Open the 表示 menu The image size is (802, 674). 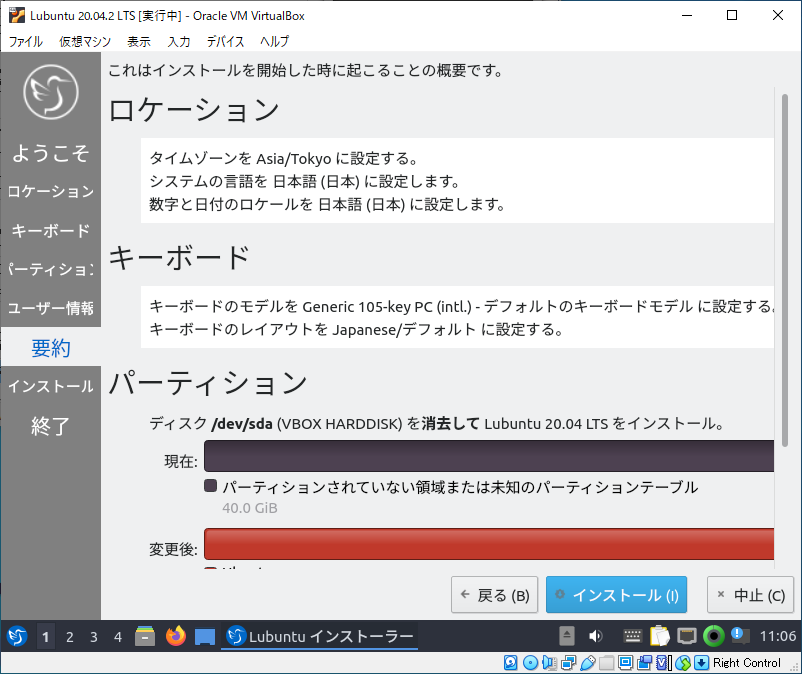(139, 41)
